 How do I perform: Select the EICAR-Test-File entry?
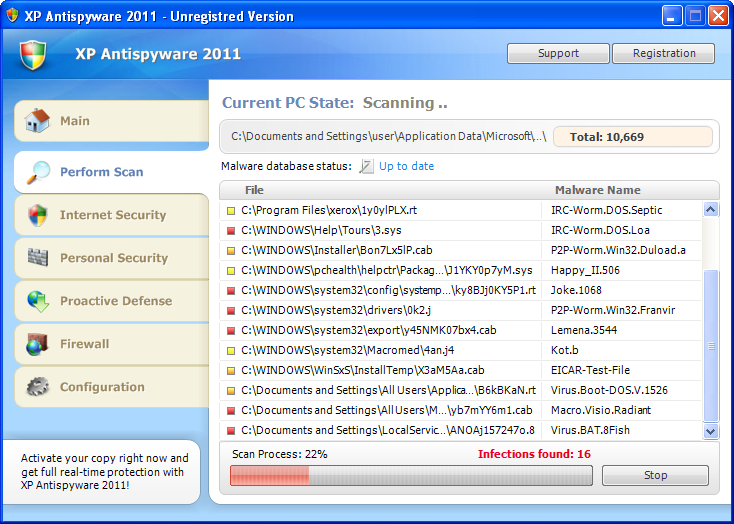(x=590, y=371)
